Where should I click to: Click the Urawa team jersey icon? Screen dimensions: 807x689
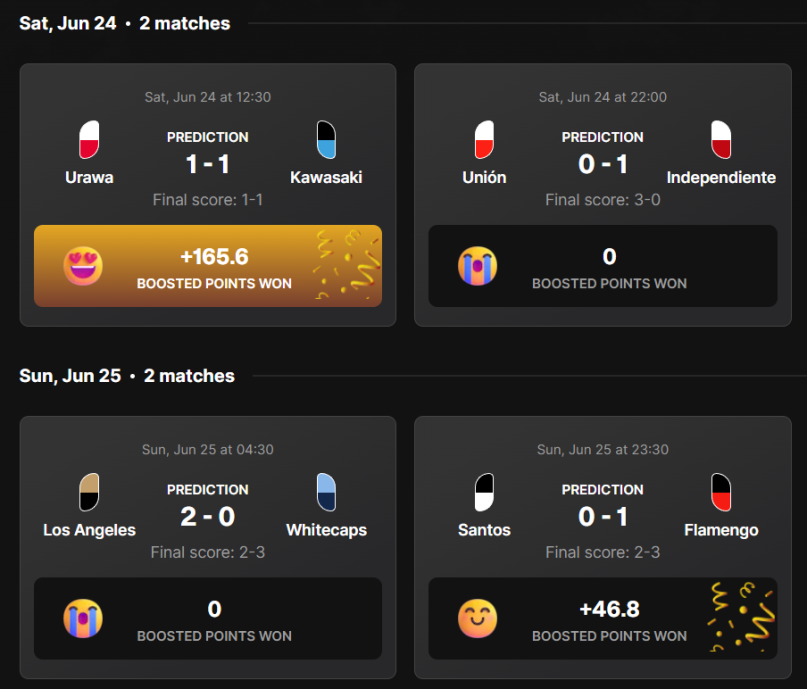click(x=89, y=139)
